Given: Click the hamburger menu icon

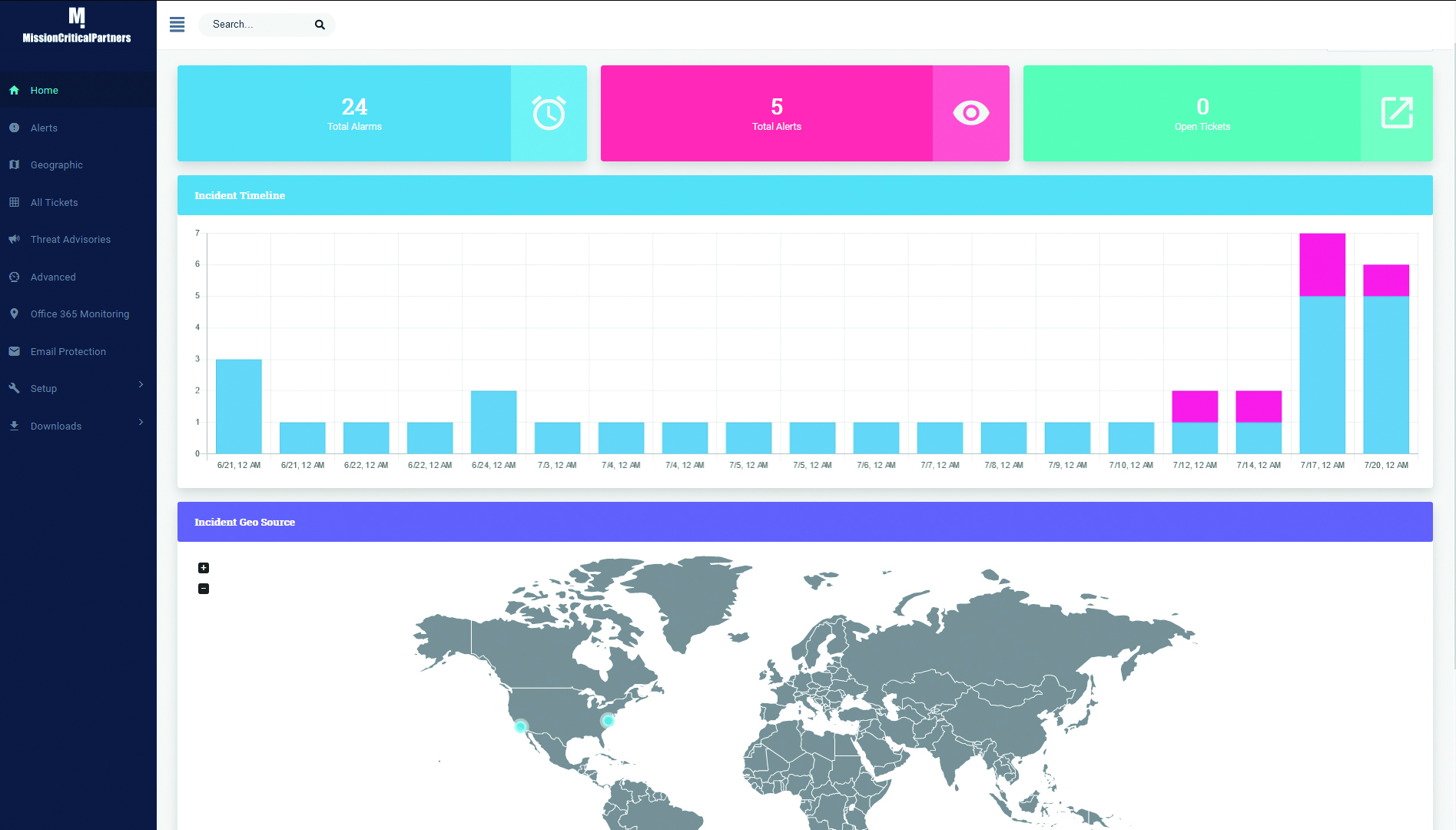Looking at the screenshot, I should 177,25.
